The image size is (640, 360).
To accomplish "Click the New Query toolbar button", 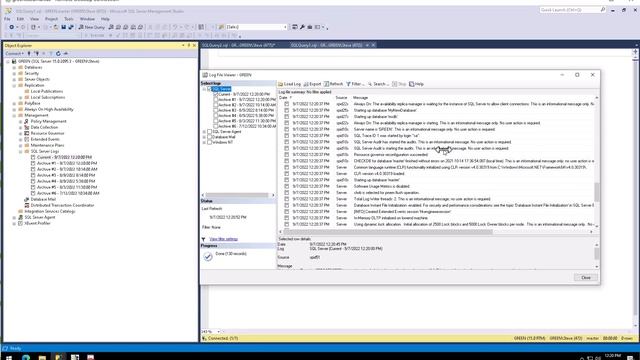I will 91,27.
